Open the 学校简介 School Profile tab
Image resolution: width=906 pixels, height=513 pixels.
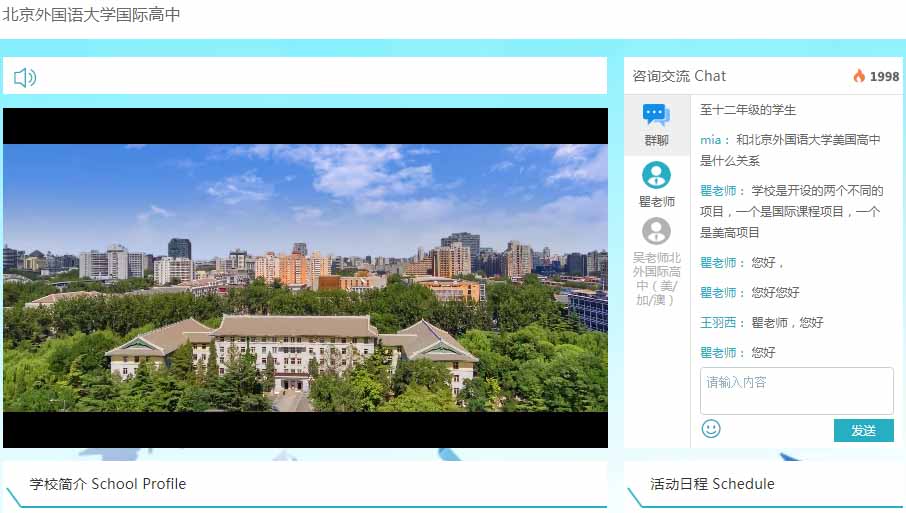click(x=108, y=484)
